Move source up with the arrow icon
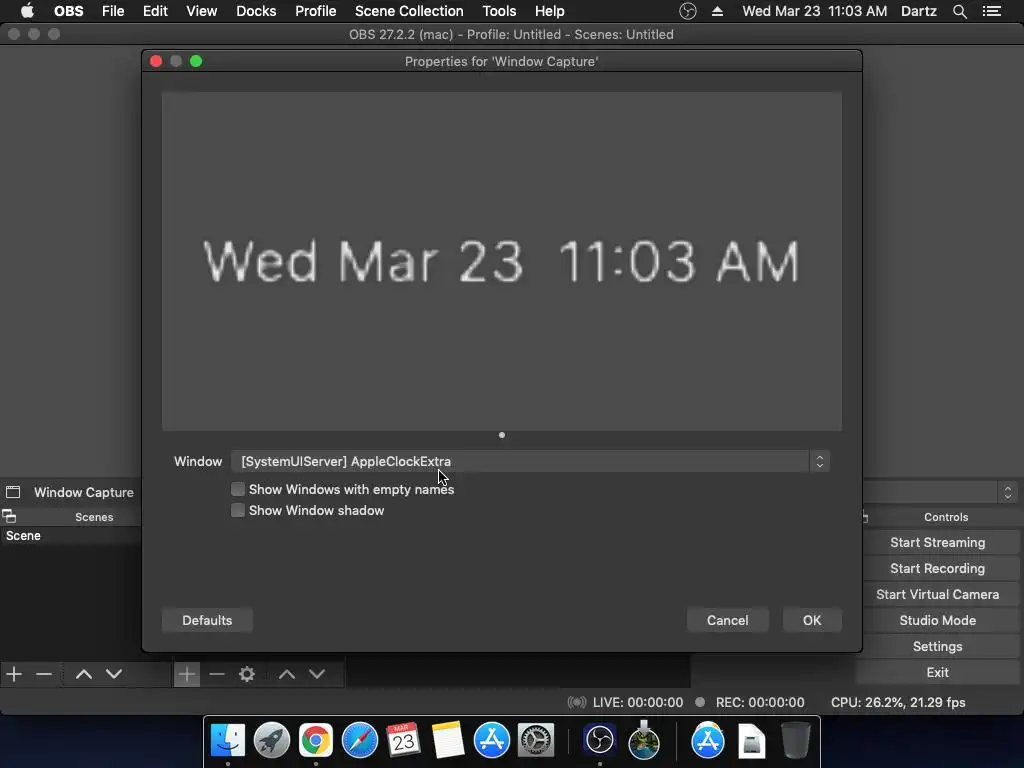 pos(287,673)
